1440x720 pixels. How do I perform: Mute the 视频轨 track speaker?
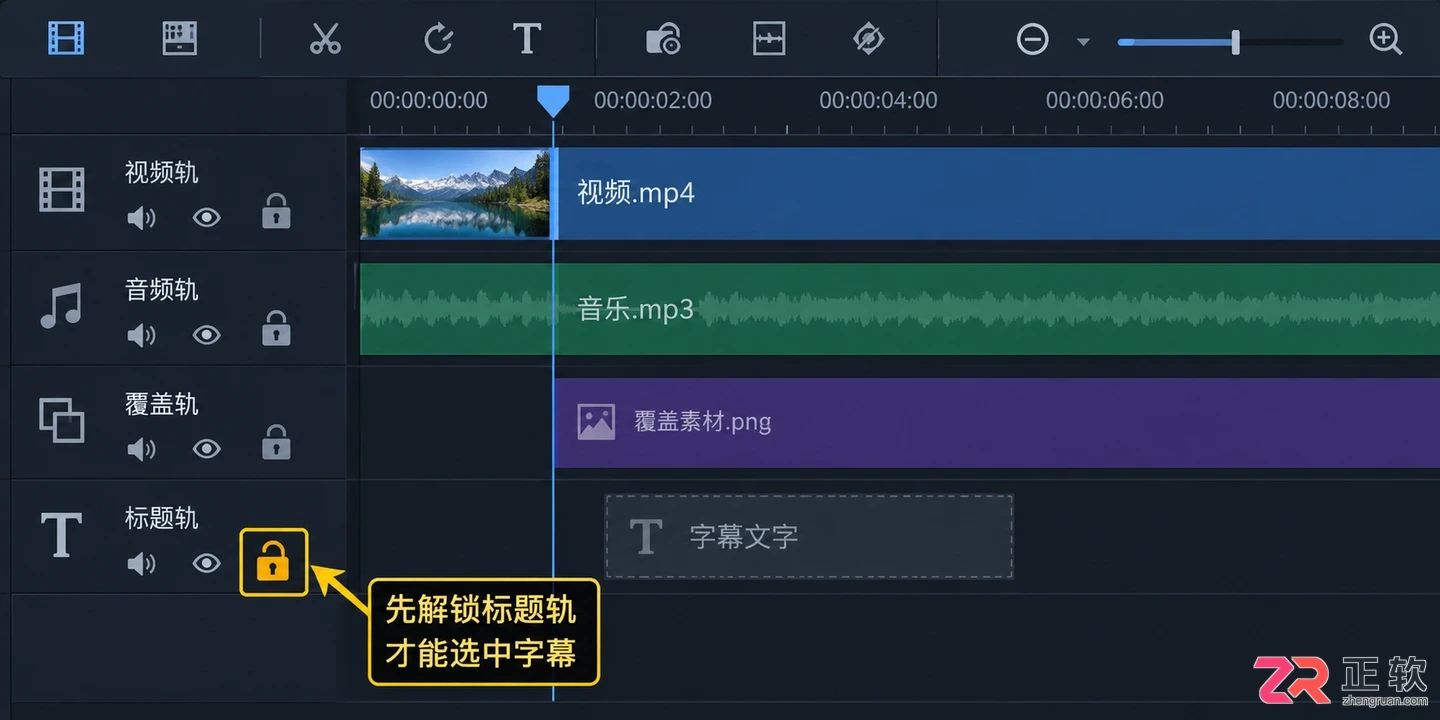tap(142, 217)
